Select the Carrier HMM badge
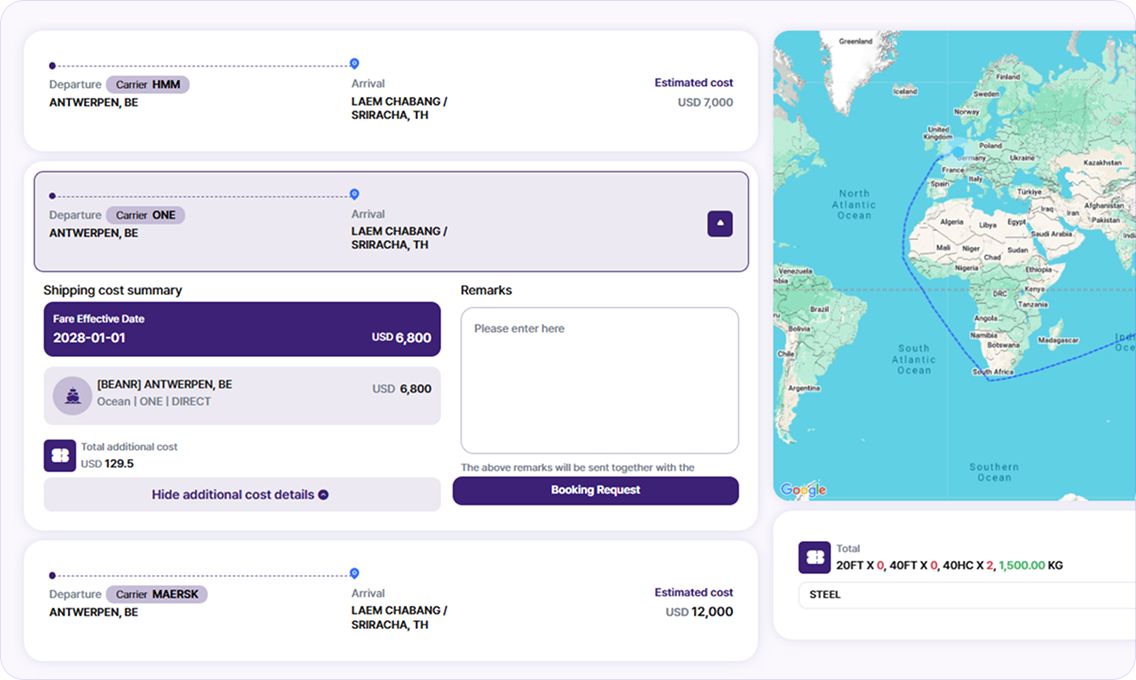Image resolution: width=1136 pixels, height=680 pixels. click(148, 85)
